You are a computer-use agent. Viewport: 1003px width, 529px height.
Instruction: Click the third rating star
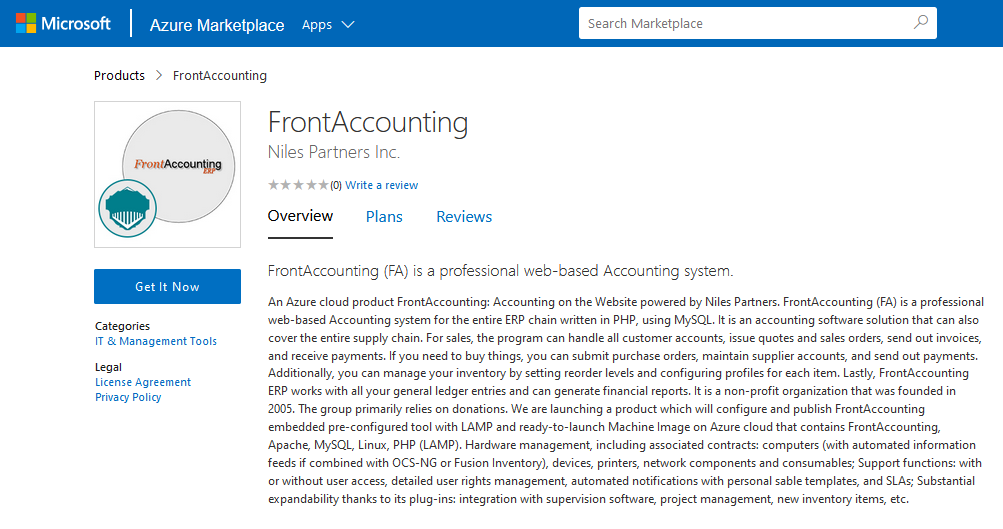[x=298, y=185]
